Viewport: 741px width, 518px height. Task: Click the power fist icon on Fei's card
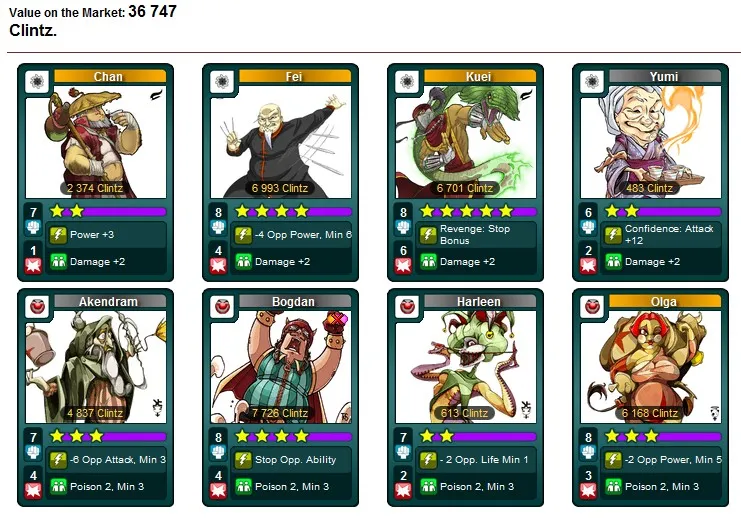click(x=218, y=227)
